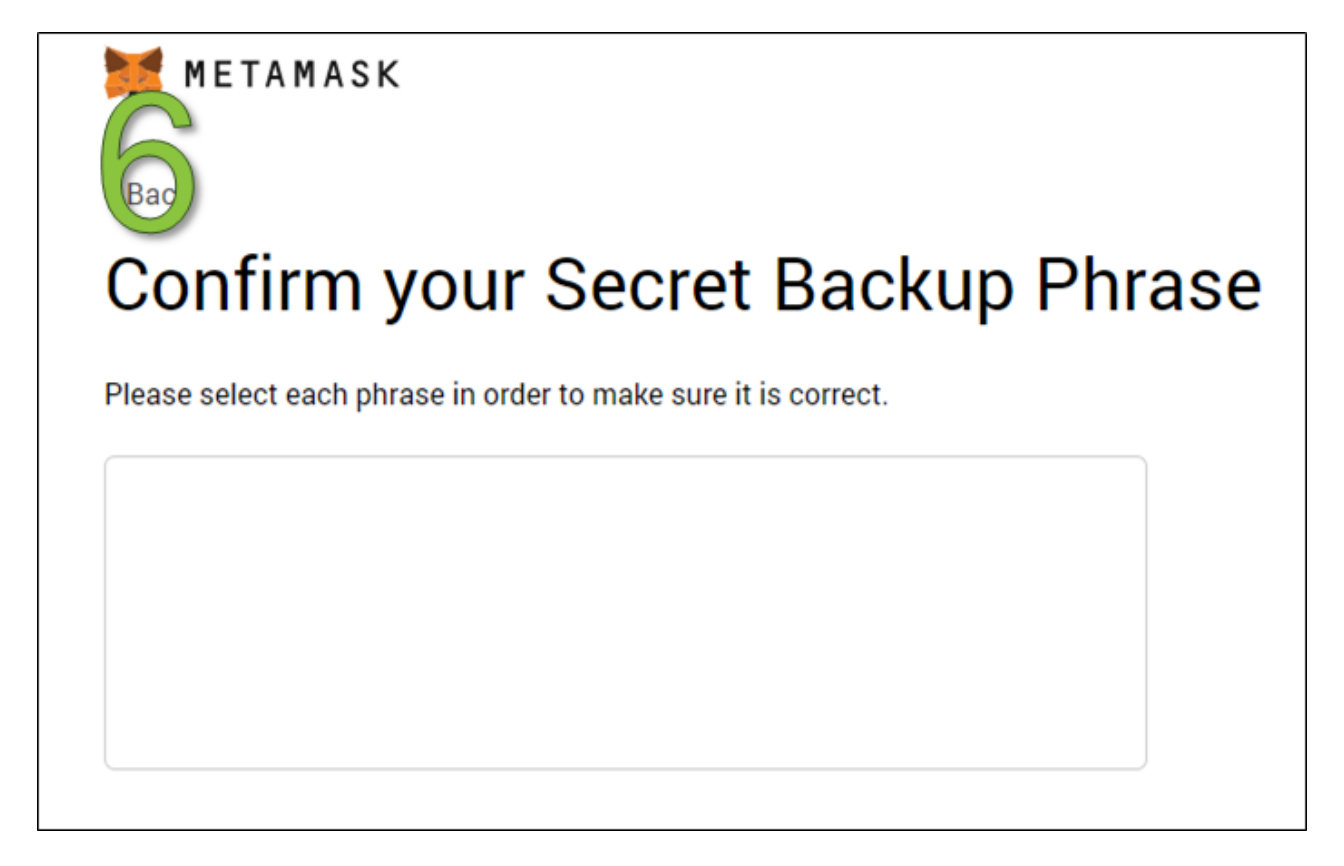Click the MetaMask fox logo
The width and height of the screenshot is (1344, 866).
133,70
